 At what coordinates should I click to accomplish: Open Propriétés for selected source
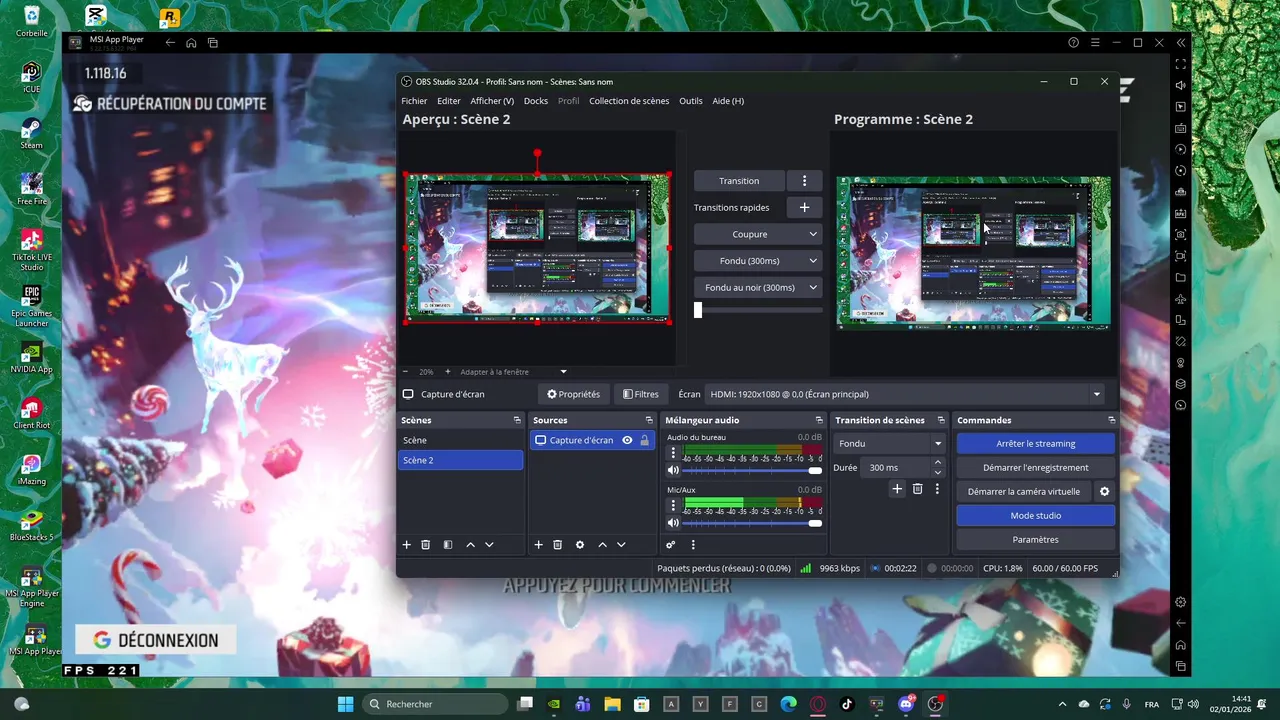pos(573,394)
